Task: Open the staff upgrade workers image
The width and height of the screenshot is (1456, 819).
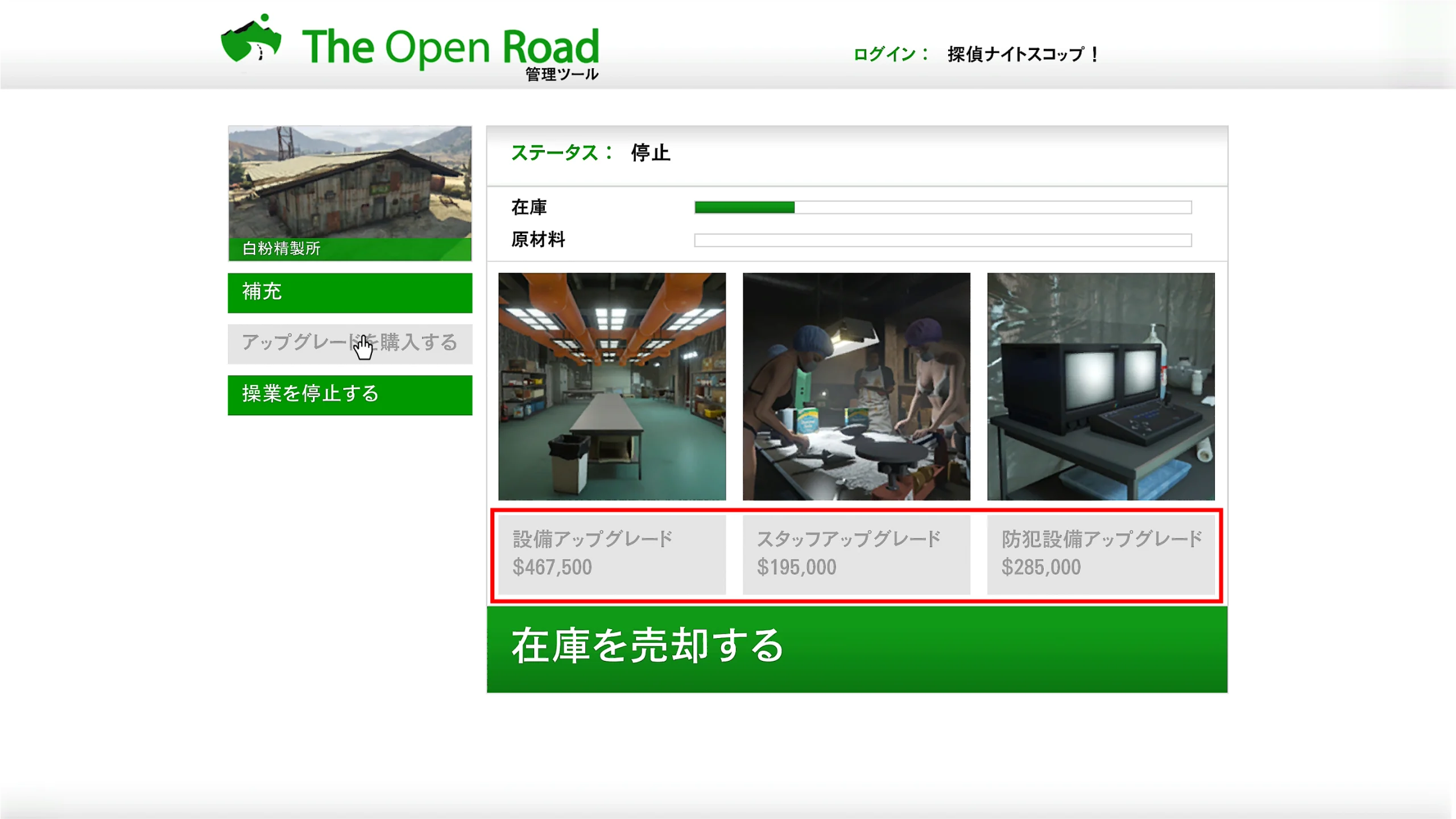Action: [x=856, y=386]
